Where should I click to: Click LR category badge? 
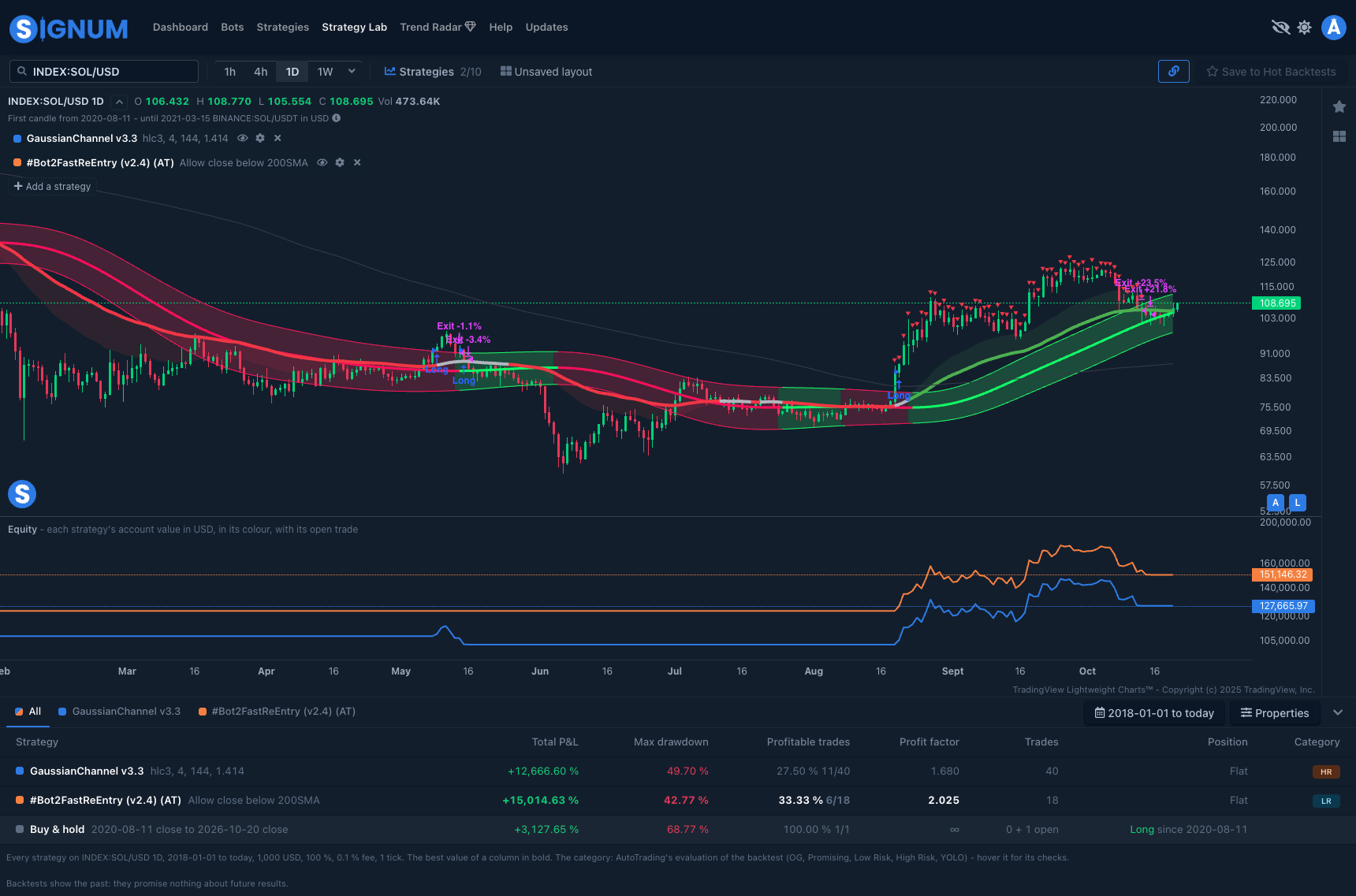point(1326,801)
